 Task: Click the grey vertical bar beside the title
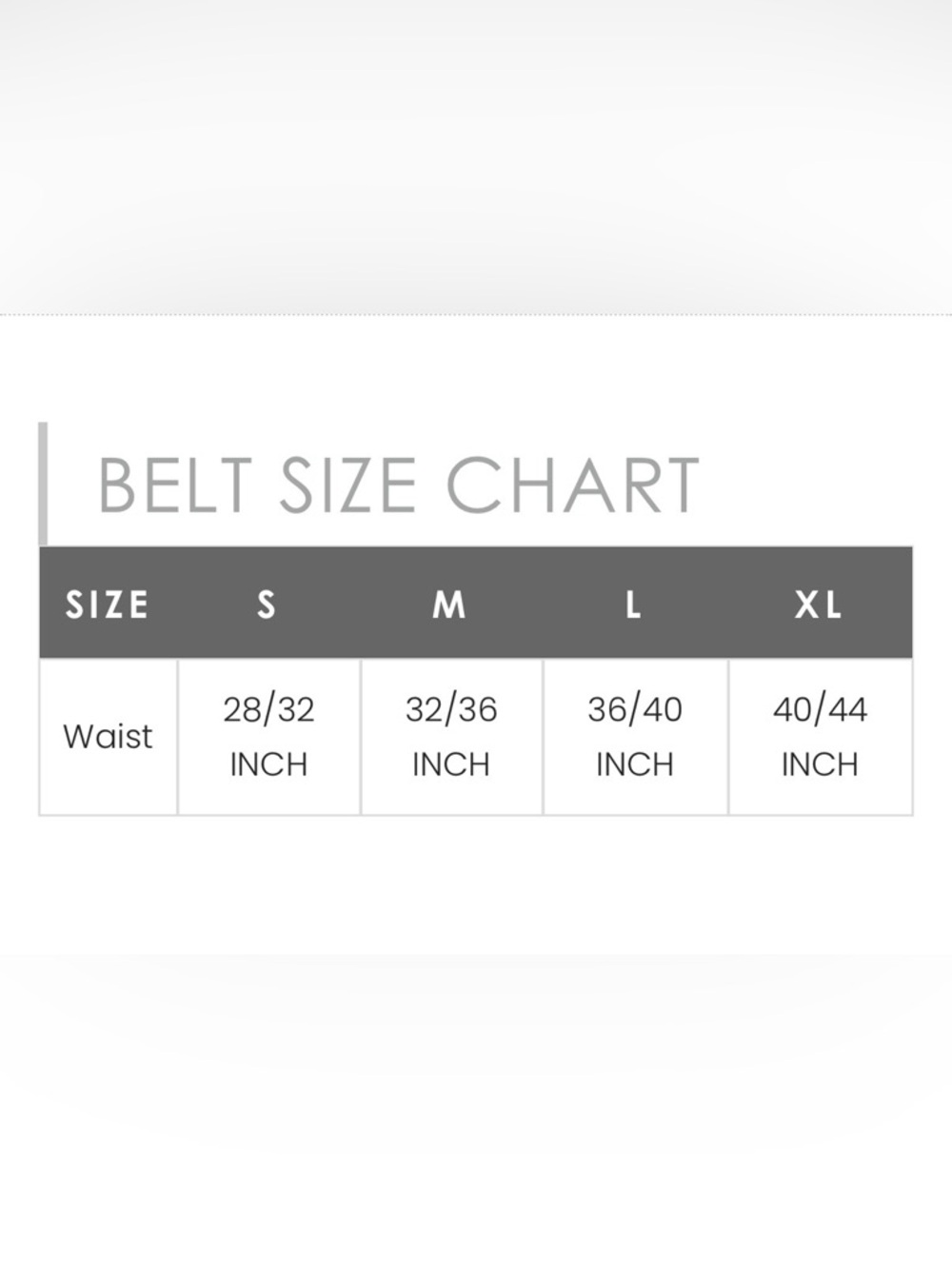click(x=43, y=484)
